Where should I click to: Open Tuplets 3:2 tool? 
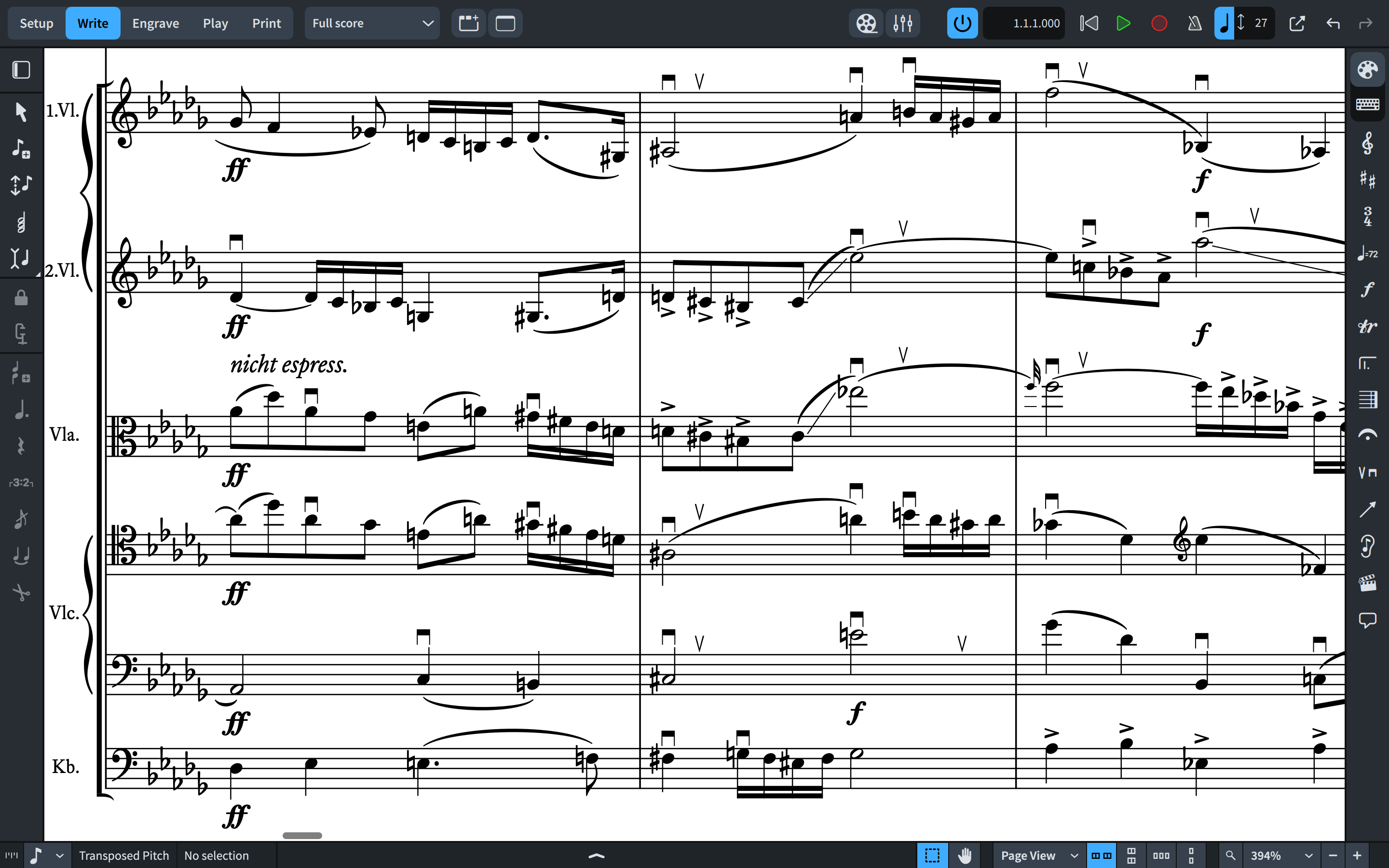coord(21,483)
